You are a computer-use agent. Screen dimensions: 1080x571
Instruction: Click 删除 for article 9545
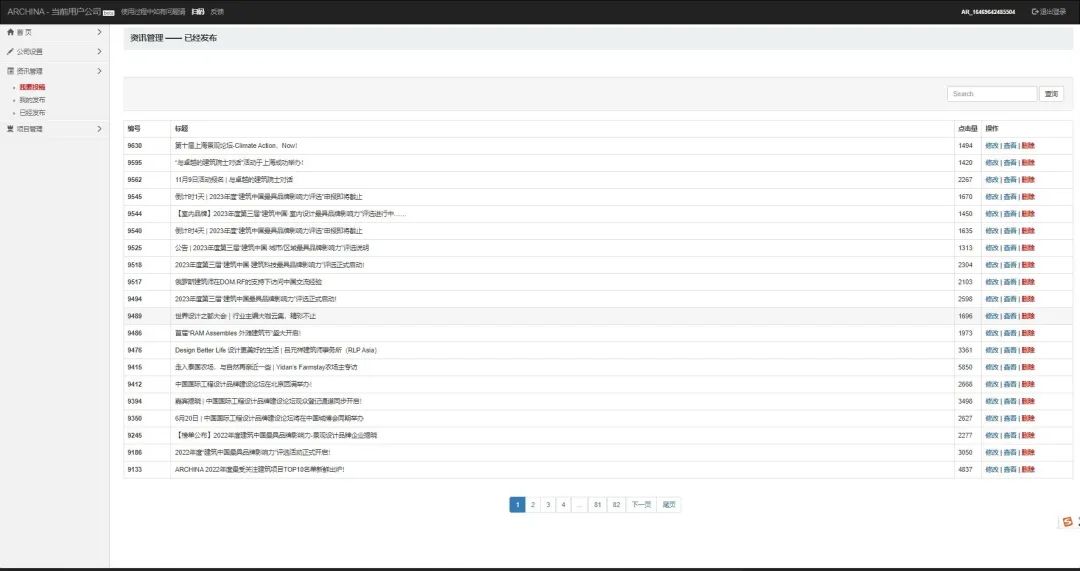1028,197
